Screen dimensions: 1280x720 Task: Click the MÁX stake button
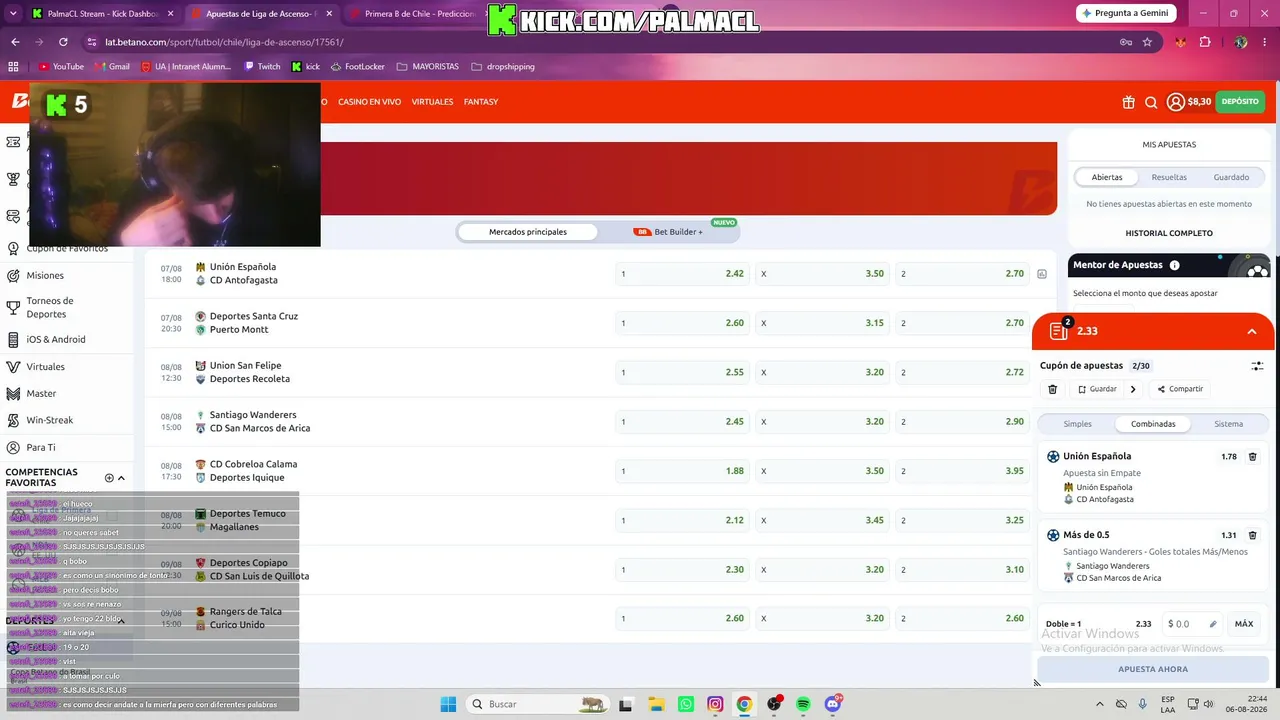tap(1244, 624)
